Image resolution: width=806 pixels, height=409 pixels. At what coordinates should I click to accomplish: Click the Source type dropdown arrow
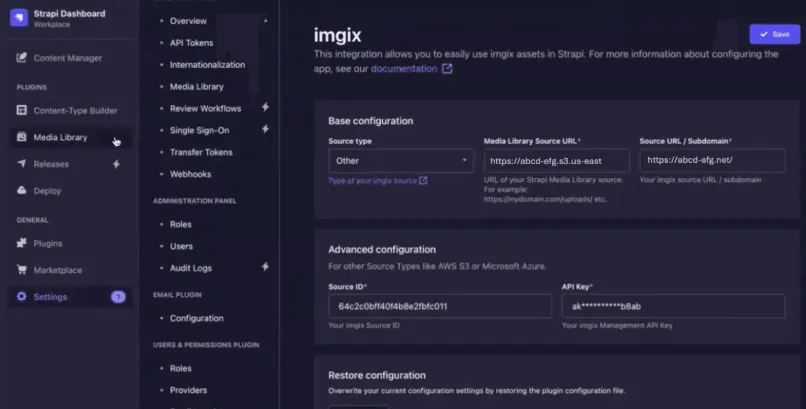coord(464,160)
